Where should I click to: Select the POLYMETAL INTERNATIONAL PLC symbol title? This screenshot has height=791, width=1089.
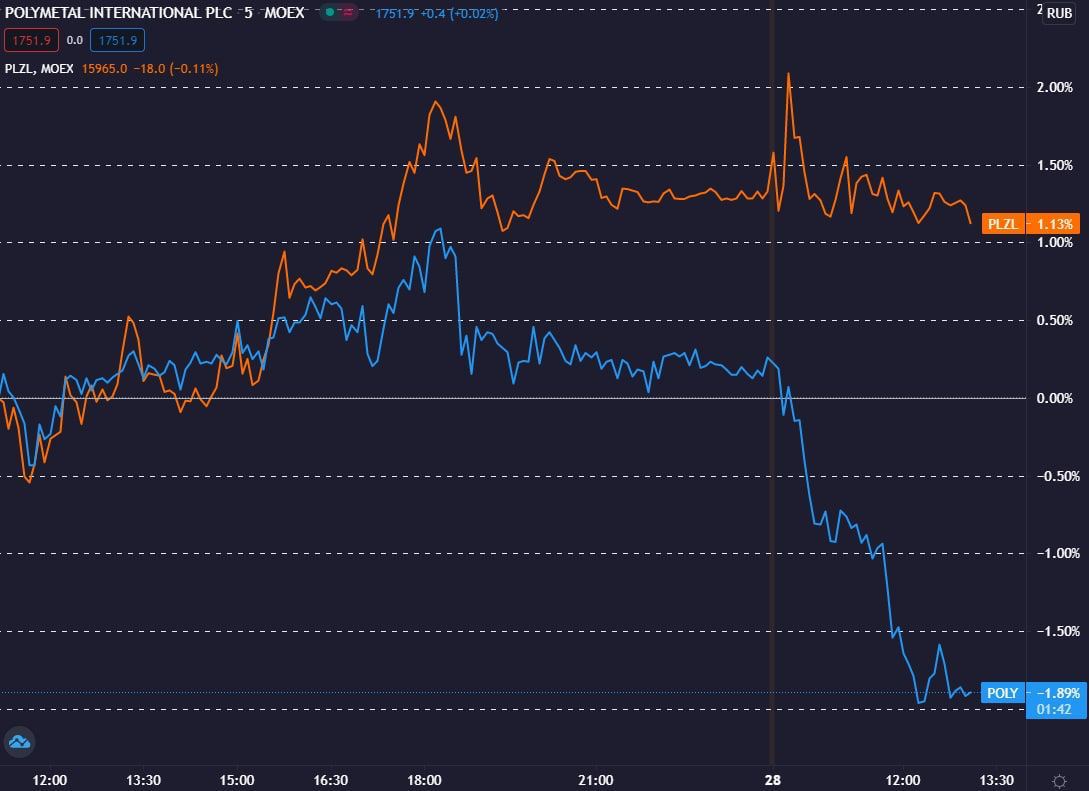pyautogui.click(x=118, y=13)
